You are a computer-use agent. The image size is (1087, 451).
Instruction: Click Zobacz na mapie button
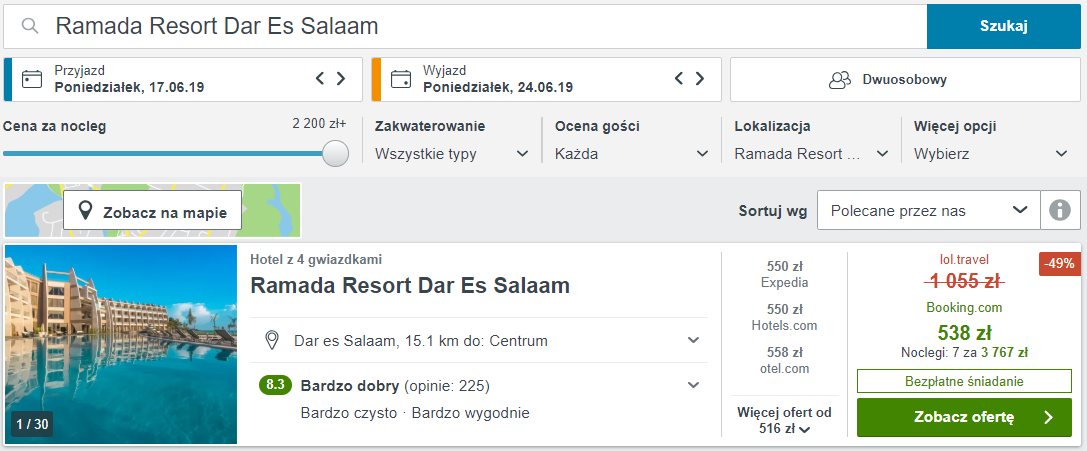click(x=153, y=210)
